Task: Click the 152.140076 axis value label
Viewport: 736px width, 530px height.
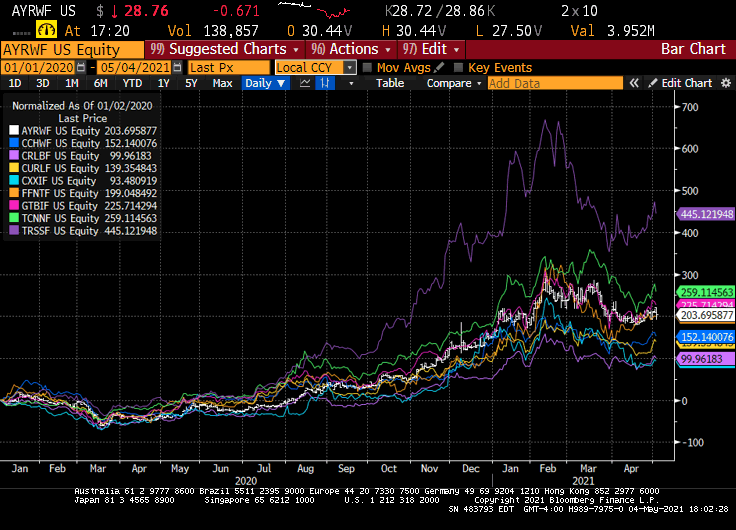Action: click(706, 337)
